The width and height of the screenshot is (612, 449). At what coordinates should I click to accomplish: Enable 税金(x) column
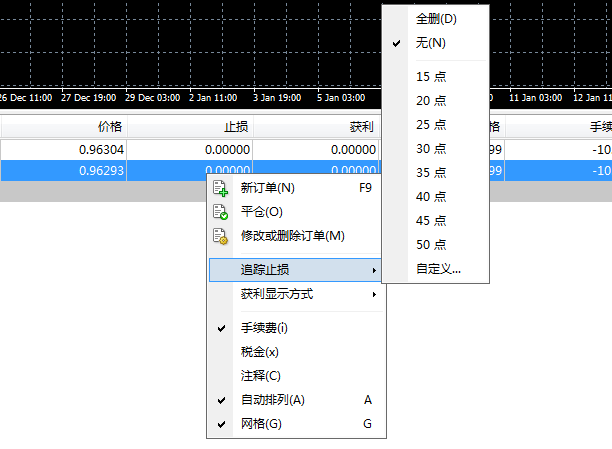[259, 352]
